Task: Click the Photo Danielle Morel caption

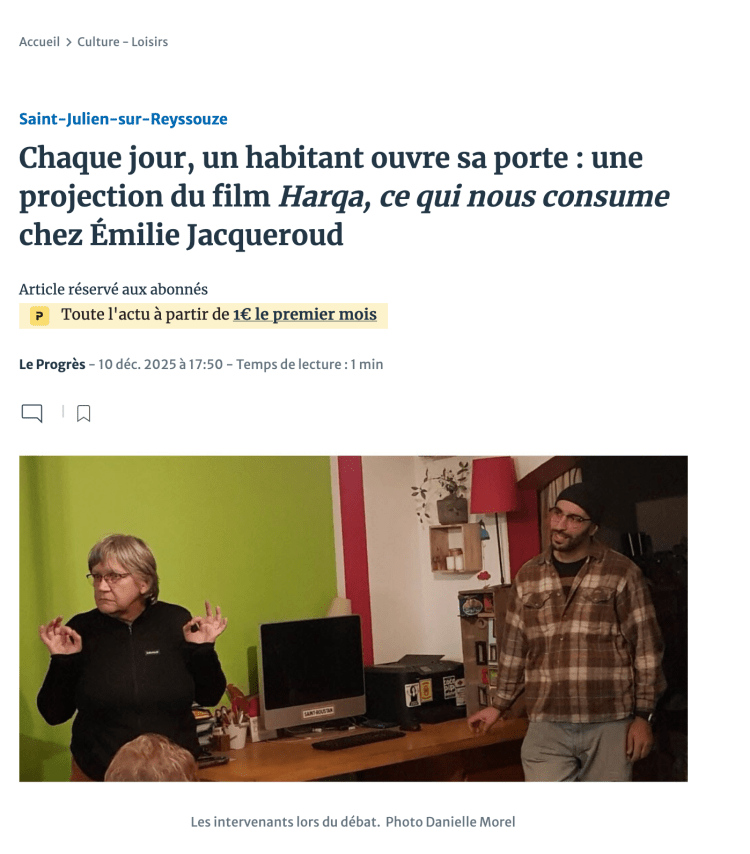Action: pyautogui.click(x=450, y=822)
